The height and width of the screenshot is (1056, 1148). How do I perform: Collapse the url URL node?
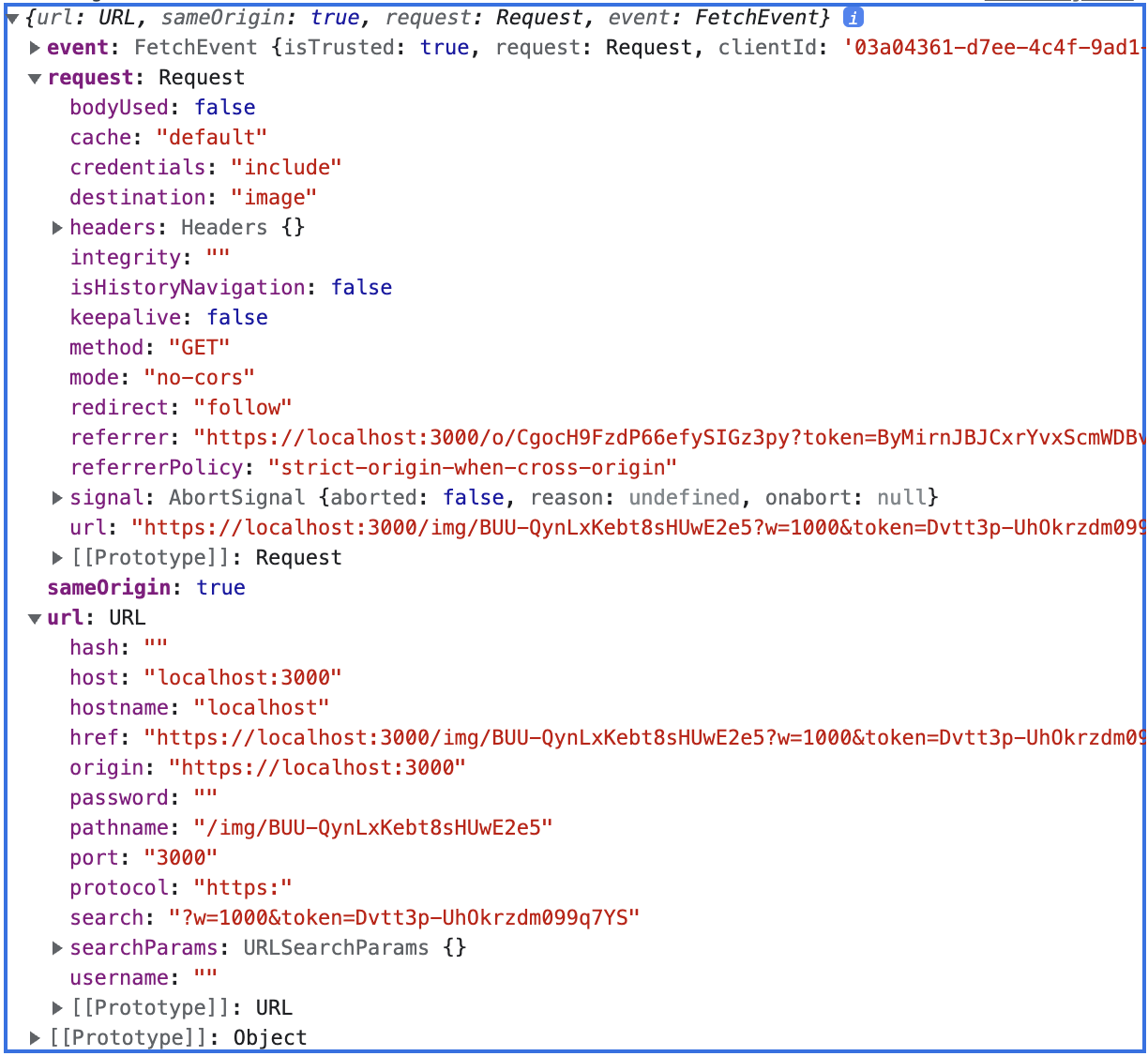(35, 618)
